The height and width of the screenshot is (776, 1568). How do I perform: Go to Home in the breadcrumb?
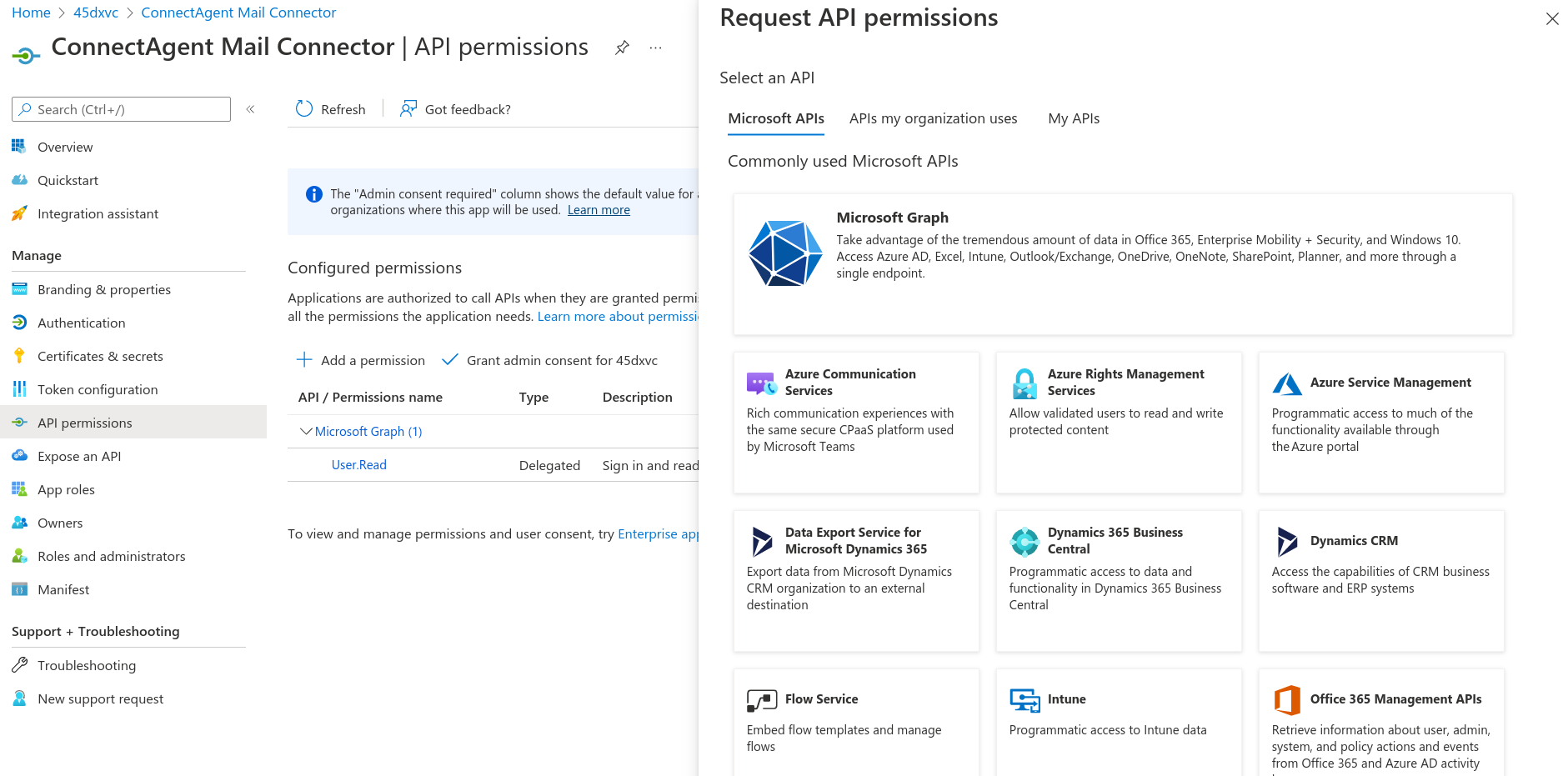click(x=31, y=13)
